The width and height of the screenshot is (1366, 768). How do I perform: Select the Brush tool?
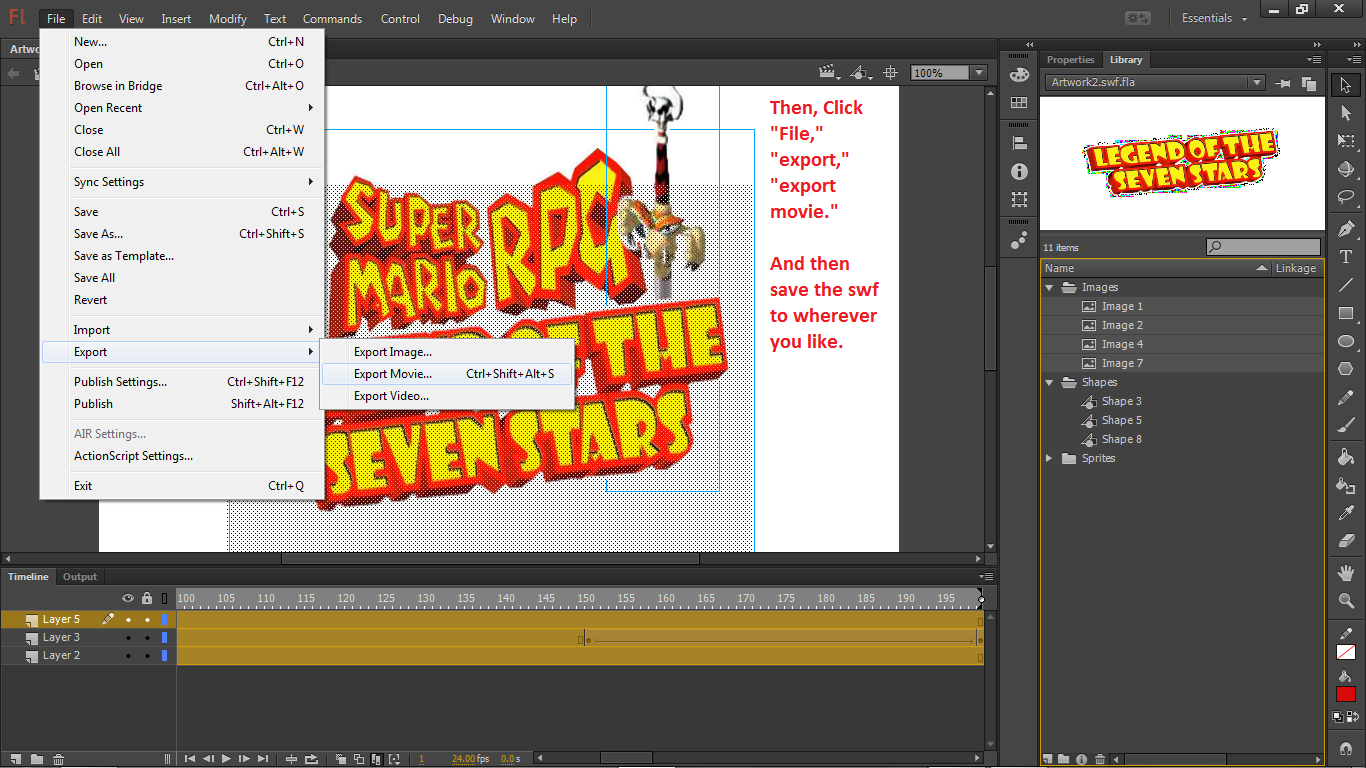1346,425
